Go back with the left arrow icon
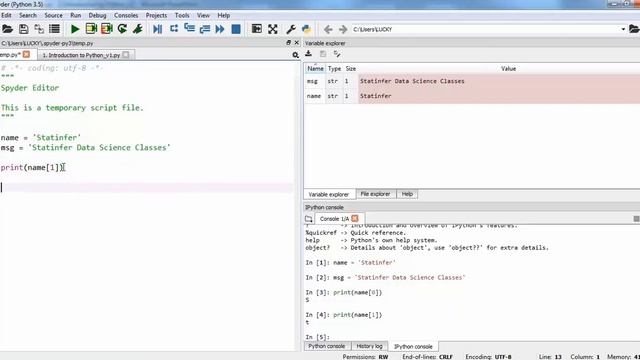 pyautogui.click(x=328, y=29)
